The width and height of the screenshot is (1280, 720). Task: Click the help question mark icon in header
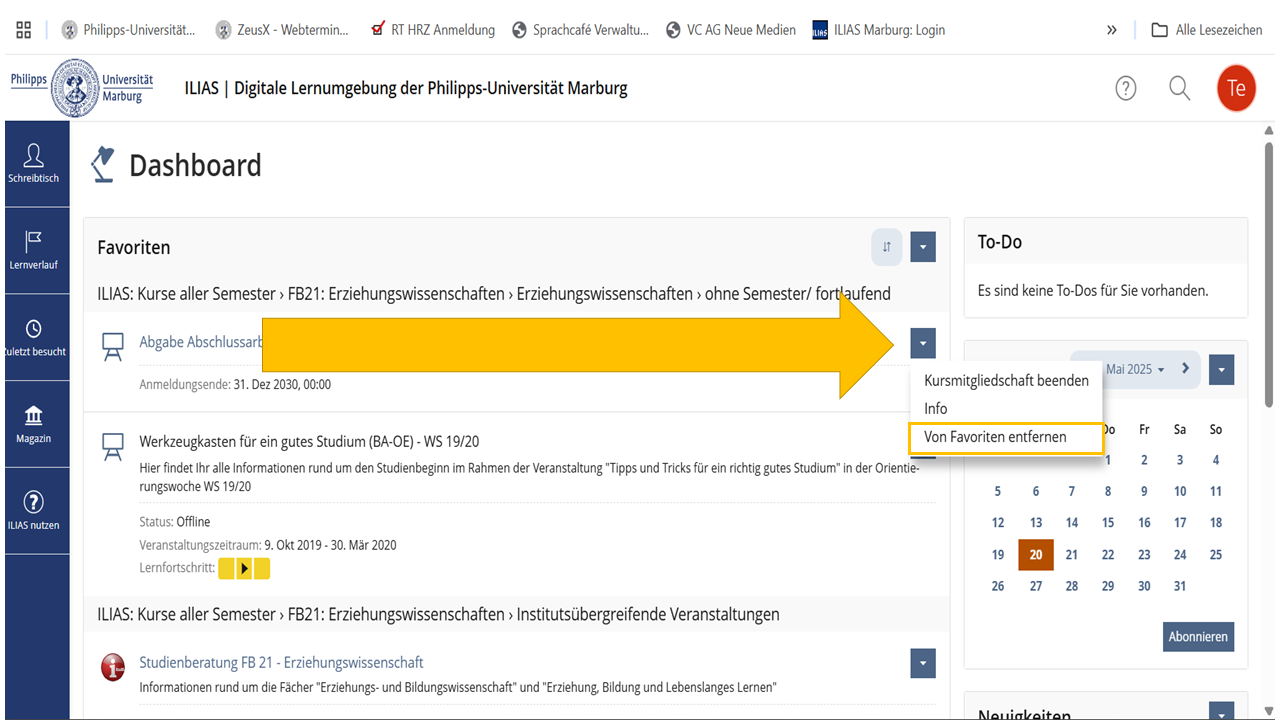click(1126, 88)
